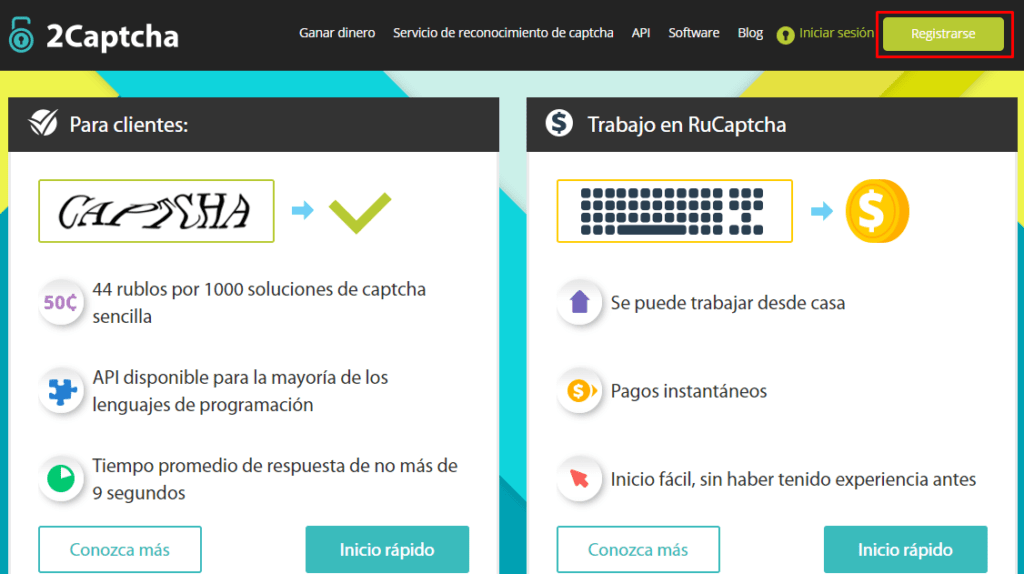Click Conozca más under Trabajo en RuCaptcha
The image size is (1024, 574).
[638, 549]
